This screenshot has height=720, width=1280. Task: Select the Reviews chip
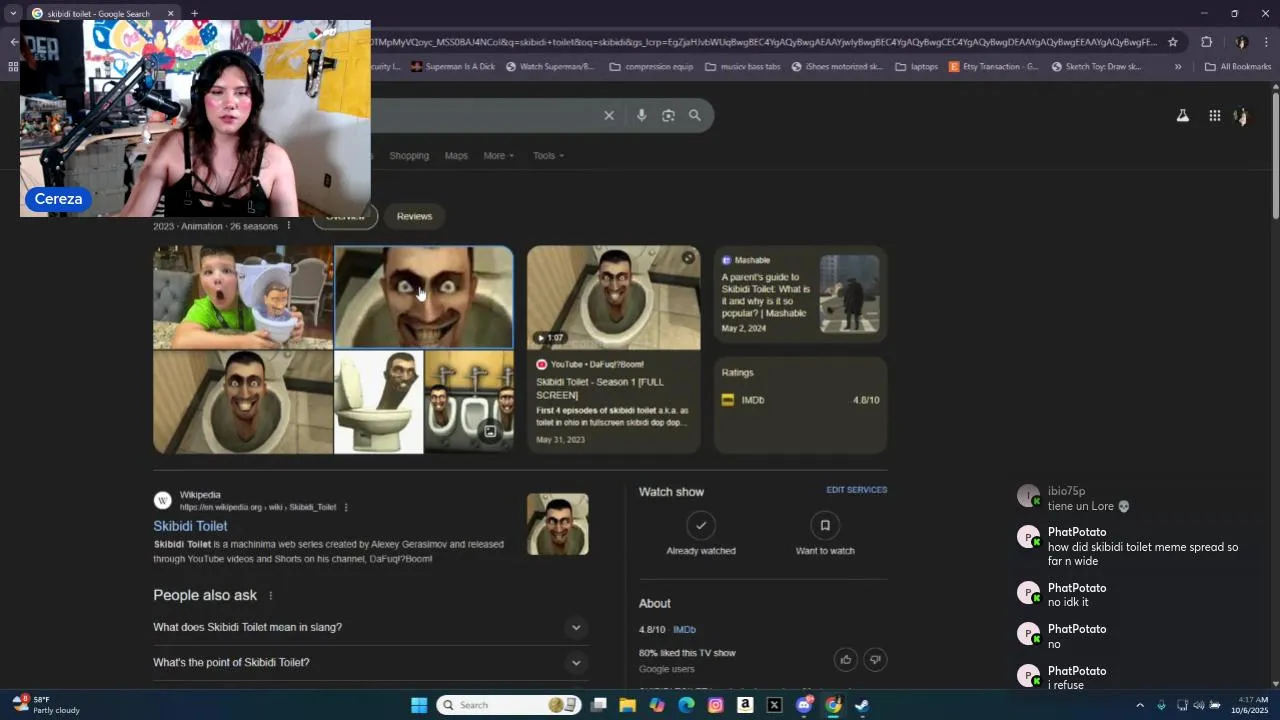(414, 216)
